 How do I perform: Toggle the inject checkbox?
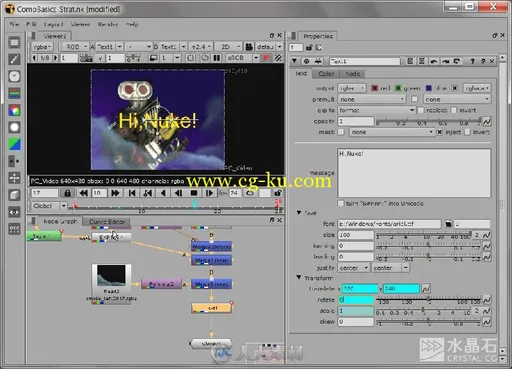click(x=440, y=132)
